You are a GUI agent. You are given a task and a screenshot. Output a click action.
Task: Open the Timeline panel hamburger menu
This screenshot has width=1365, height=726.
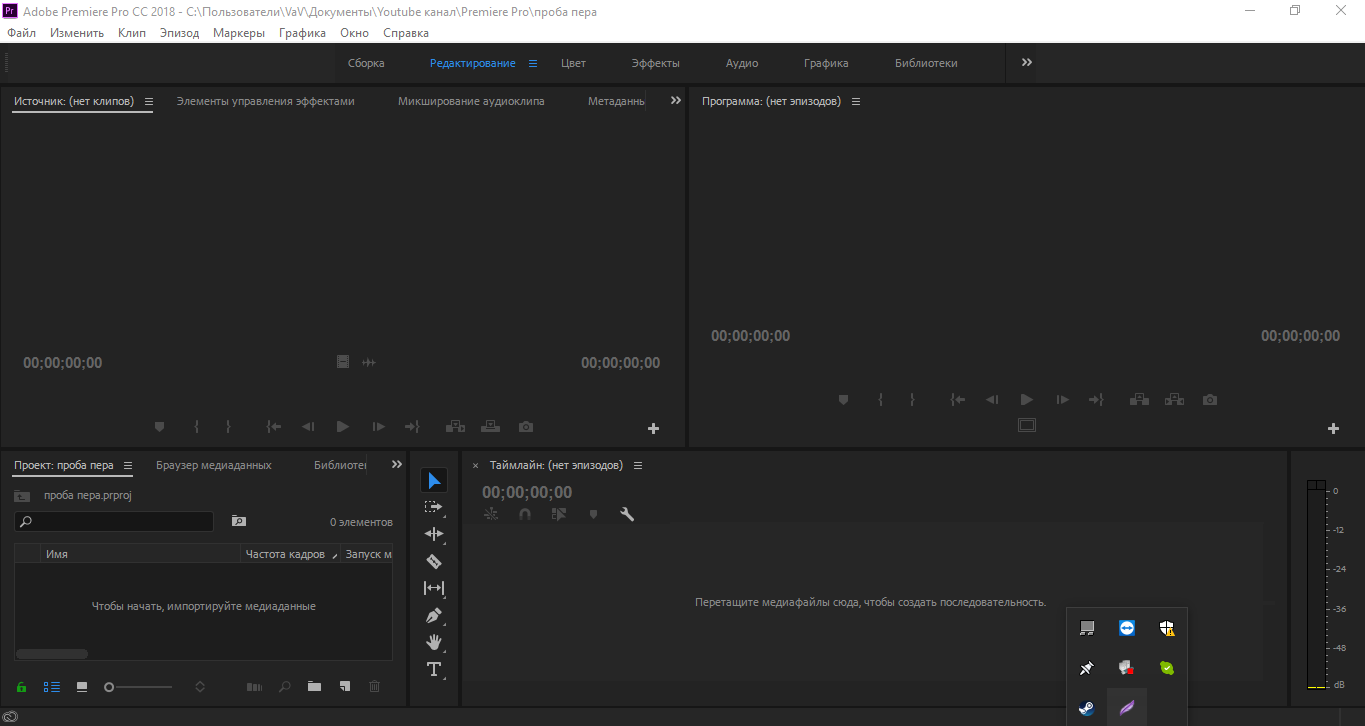point(638,465)
